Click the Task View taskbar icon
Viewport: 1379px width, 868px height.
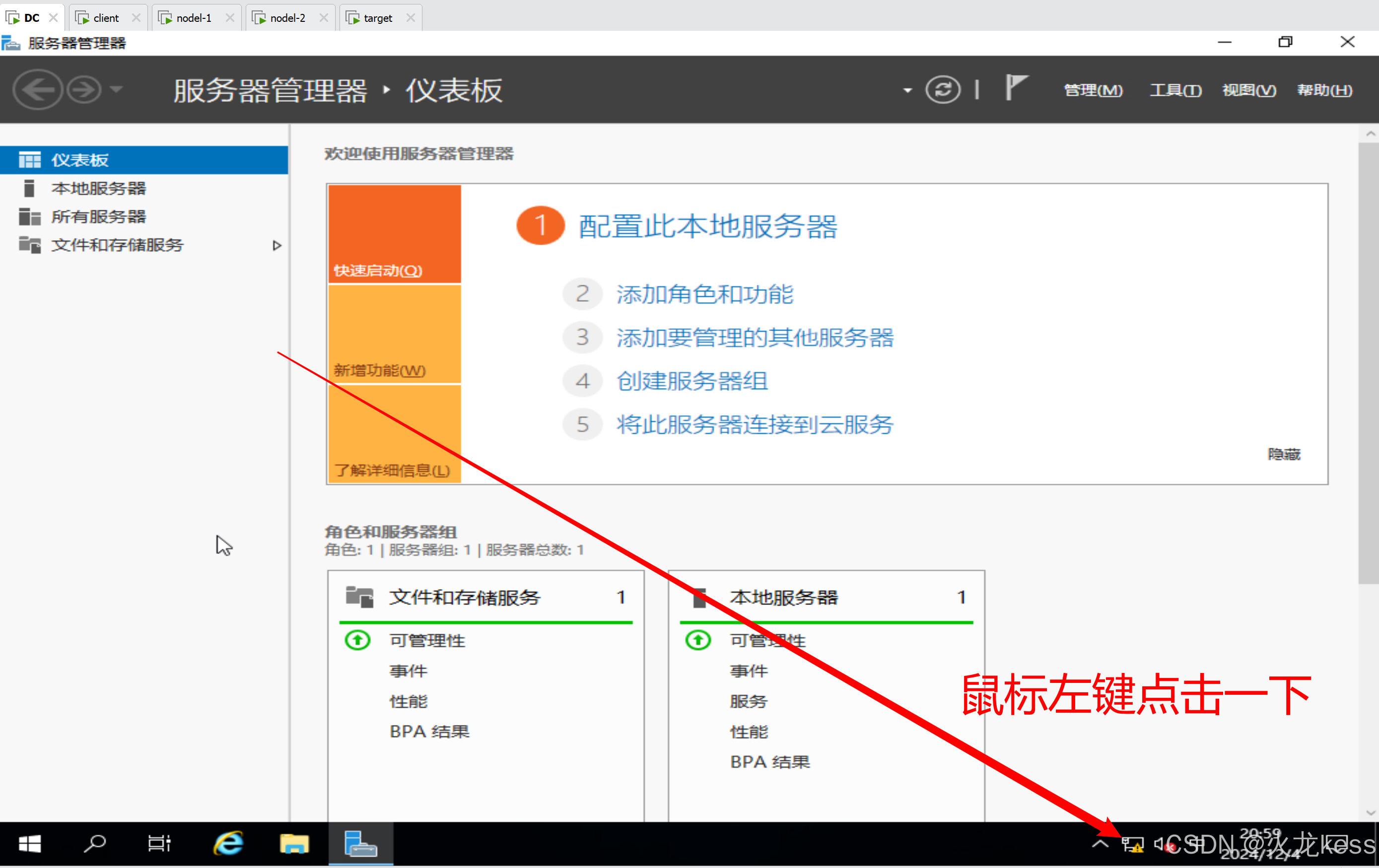point(159,844)
